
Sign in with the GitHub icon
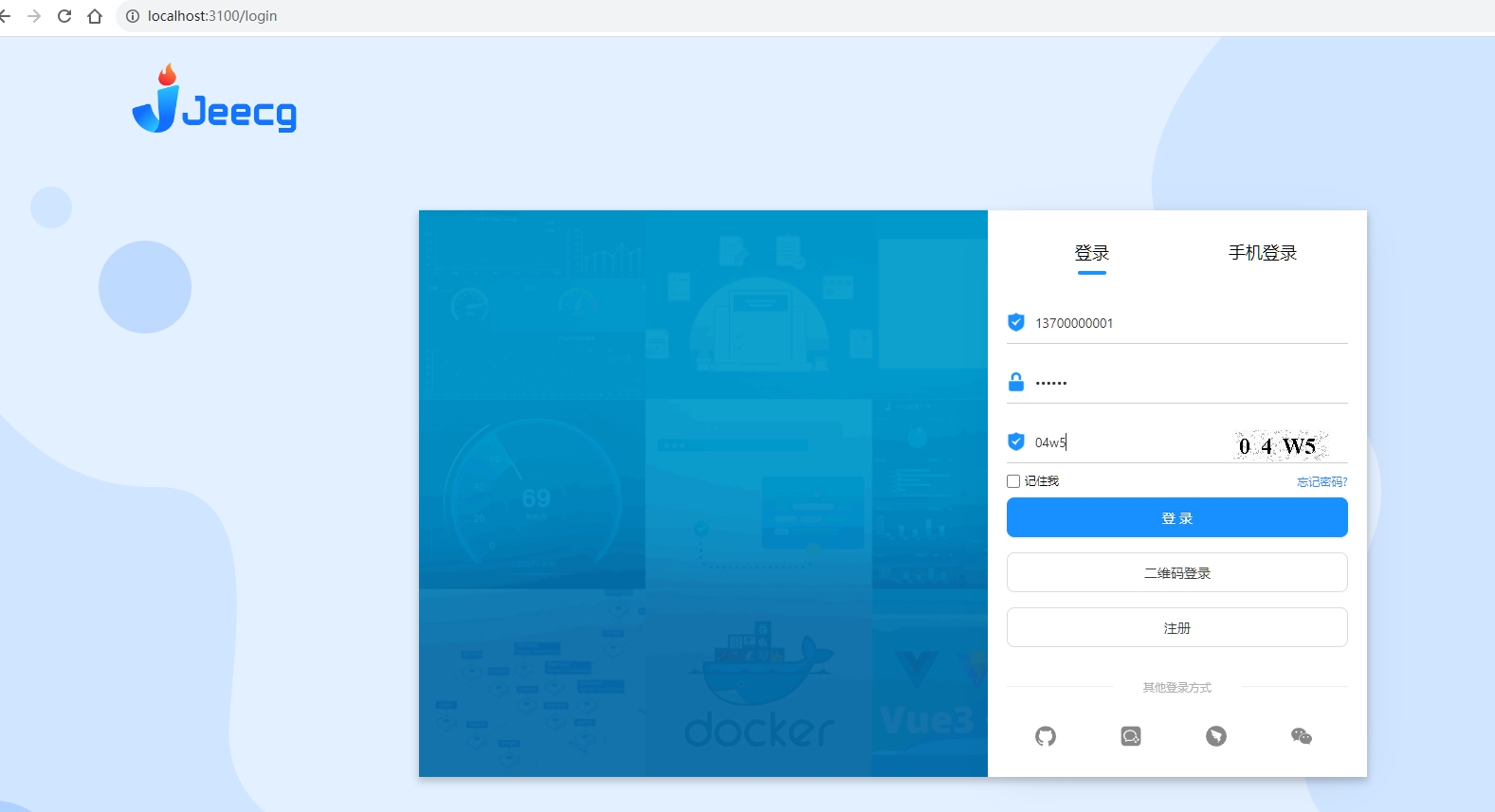(x=1045, y=736)
